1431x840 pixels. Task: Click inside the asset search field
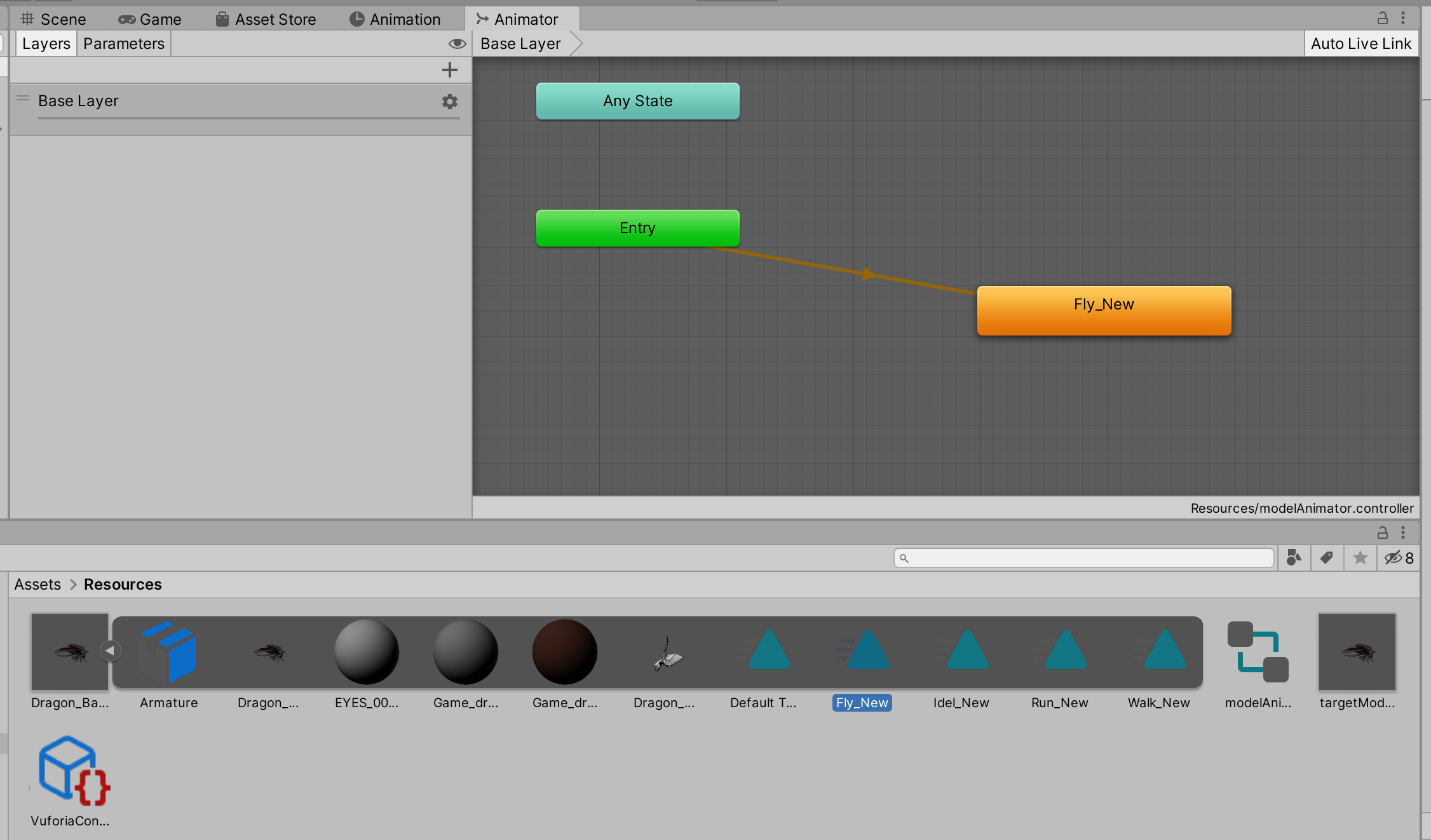(x=1080, y=558)
